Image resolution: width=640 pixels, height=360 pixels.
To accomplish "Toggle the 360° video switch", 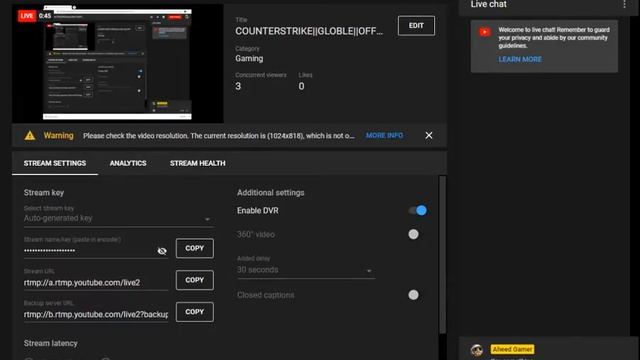I will click(413, 234).
